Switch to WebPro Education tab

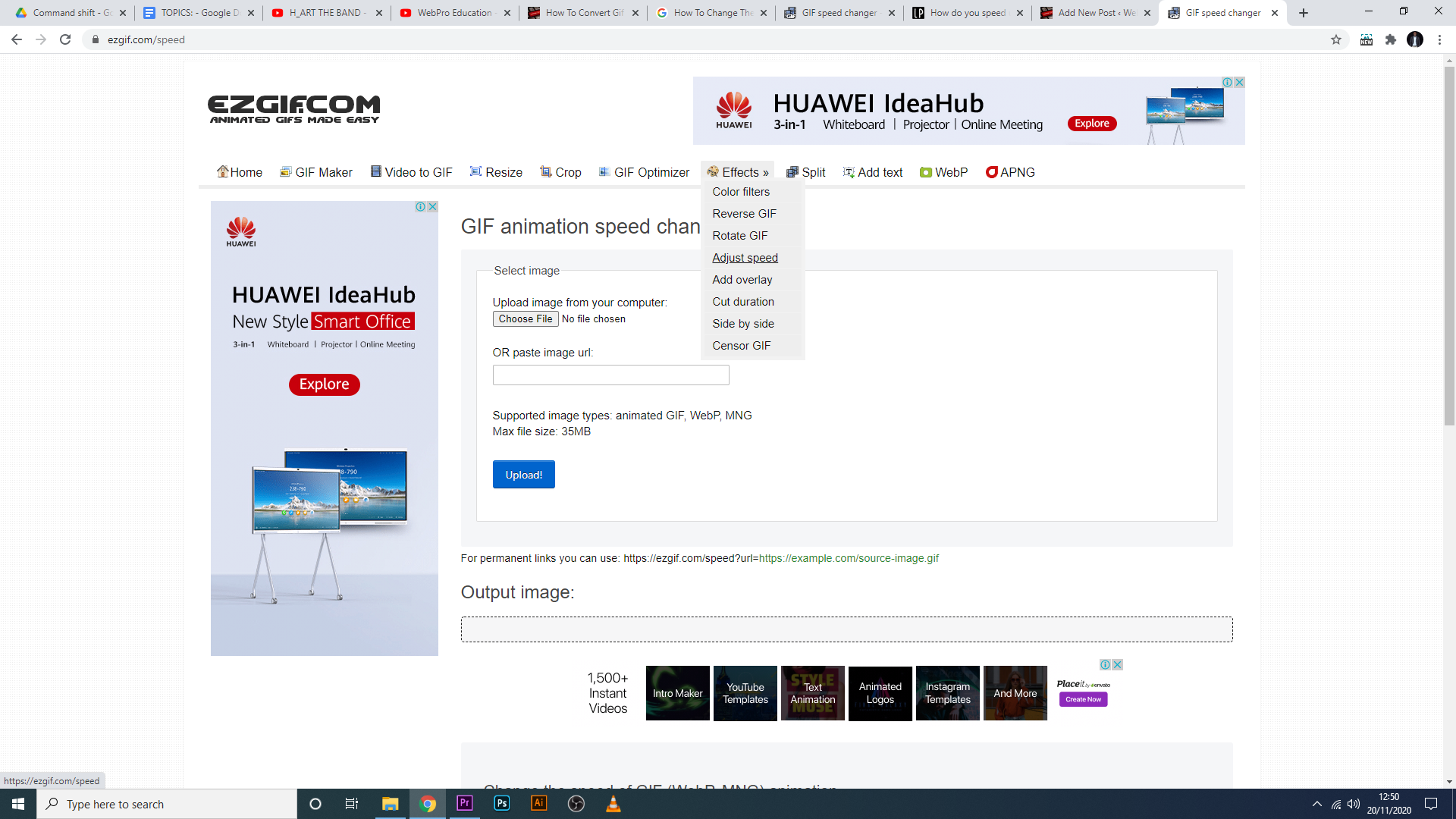[x=453, y=13]
